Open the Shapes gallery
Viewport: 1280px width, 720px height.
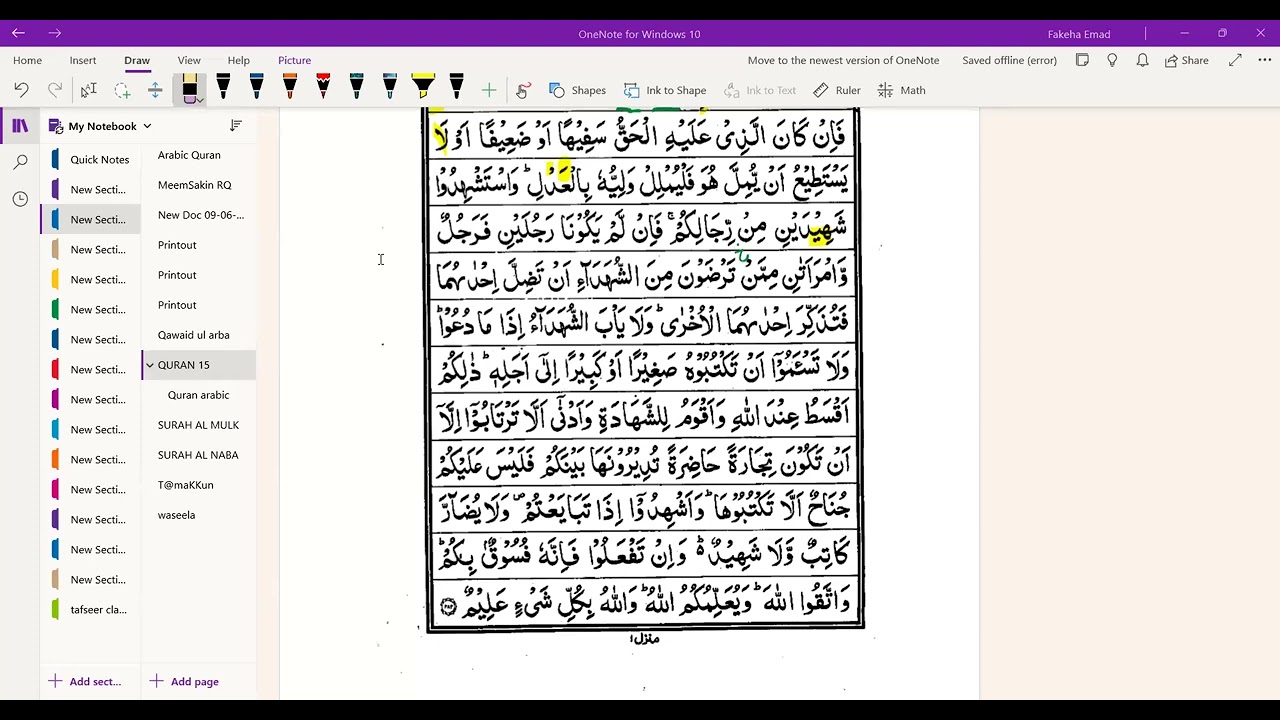pyautogui.click(x=577, y=90)
